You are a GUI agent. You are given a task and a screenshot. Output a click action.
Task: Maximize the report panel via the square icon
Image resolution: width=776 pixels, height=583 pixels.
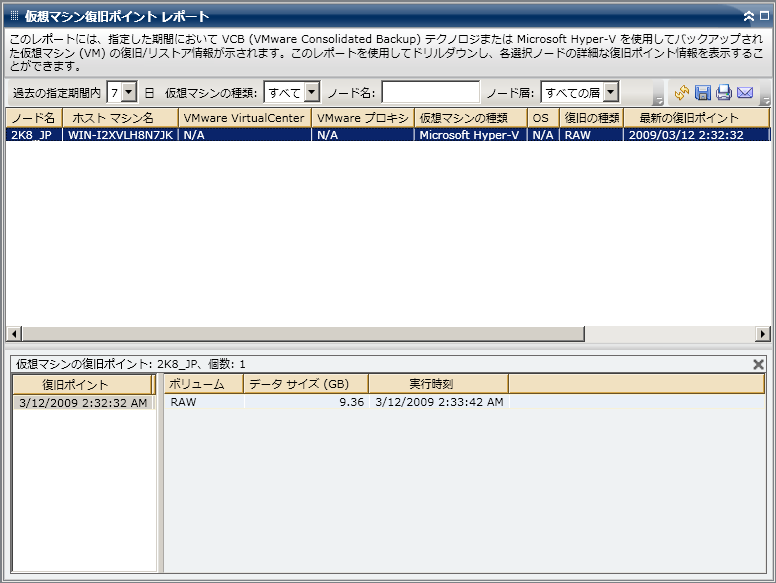pyautogui.click(x=764, y=16)
